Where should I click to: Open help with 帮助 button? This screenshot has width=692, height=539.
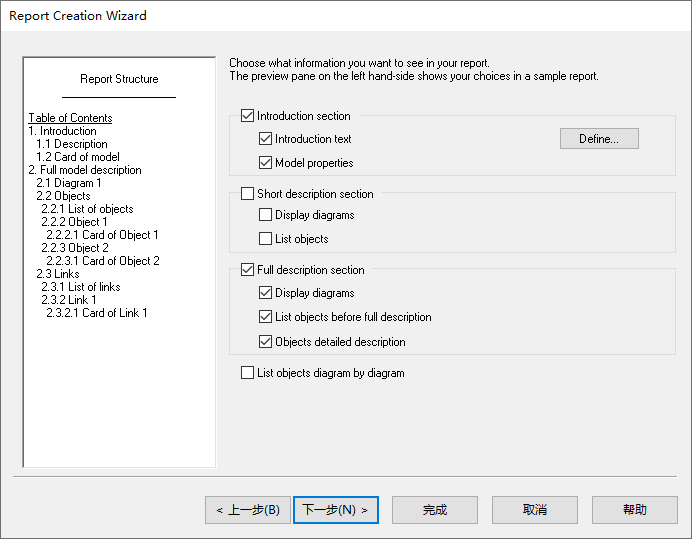pyautogui.click(x=635, y=510)
